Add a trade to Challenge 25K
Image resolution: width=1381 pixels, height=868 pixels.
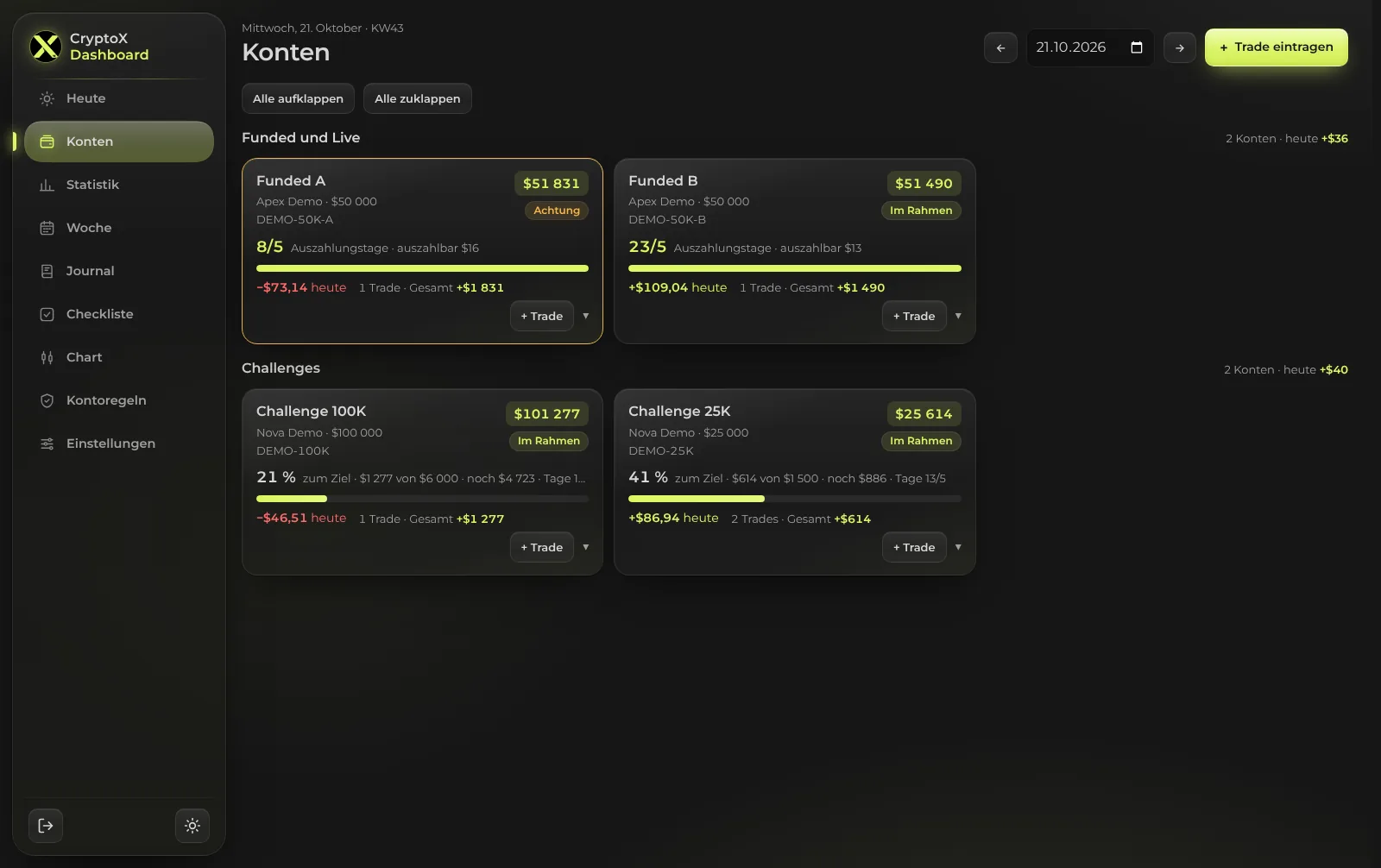point(914,547)
